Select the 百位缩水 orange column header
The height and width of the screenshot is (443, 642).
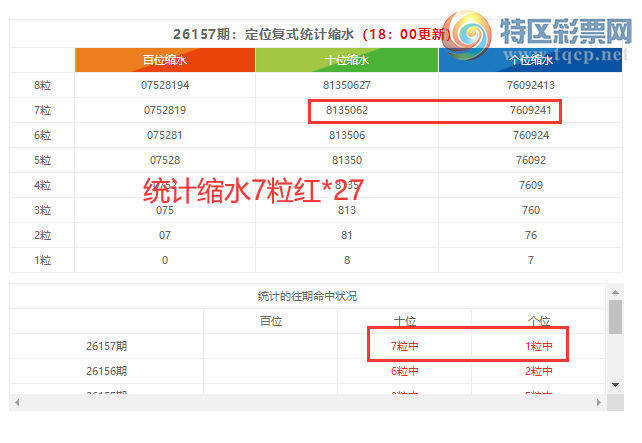pyautogui.click(x=165, y=60)
